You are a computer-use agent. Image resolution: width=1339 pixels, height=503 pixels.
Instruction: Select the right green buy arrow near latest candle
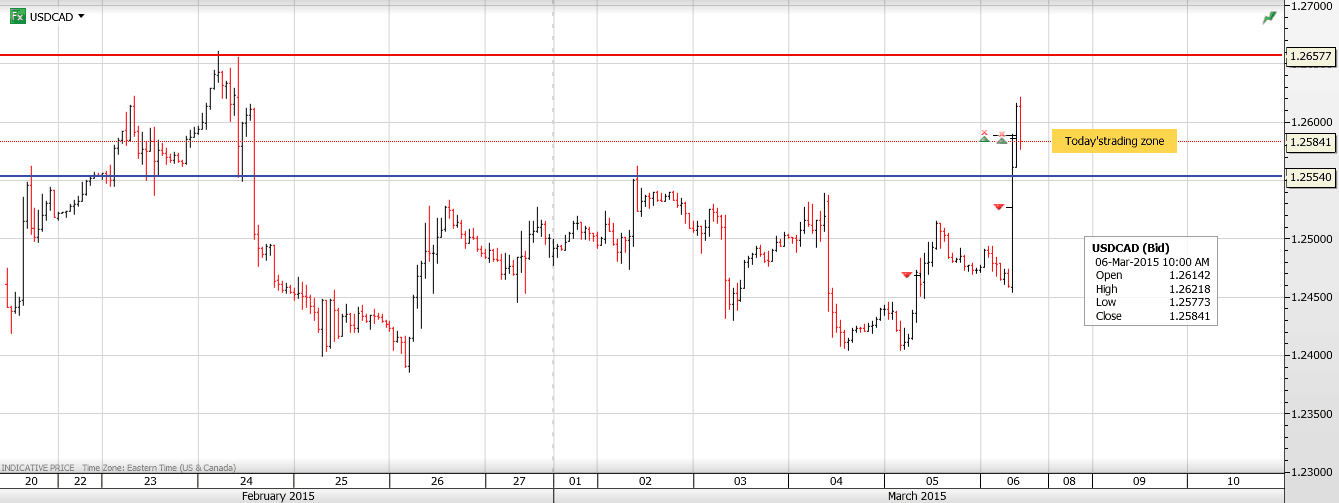[x=1001, y=139]
